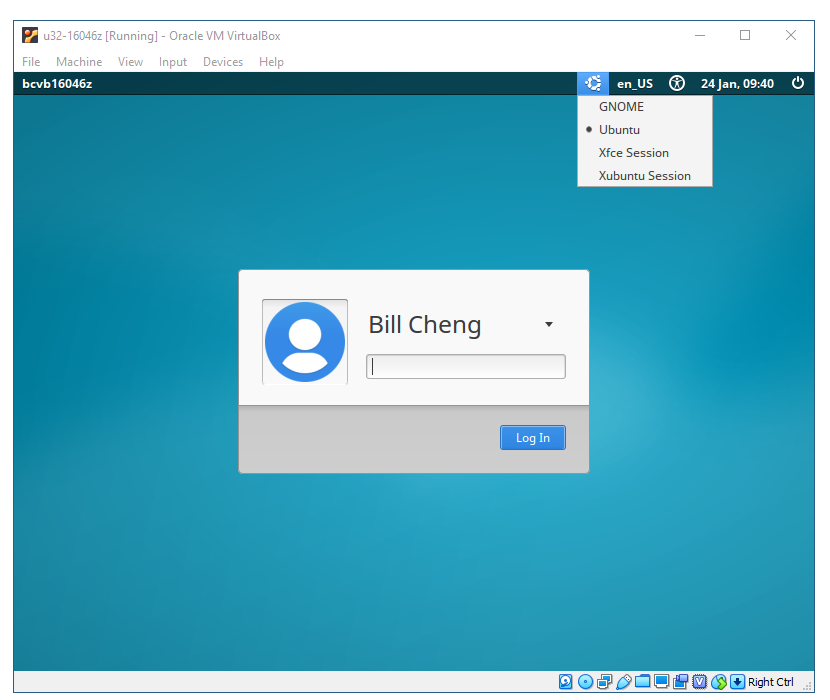Open the en_US language selector

click(x=634, y=84)
